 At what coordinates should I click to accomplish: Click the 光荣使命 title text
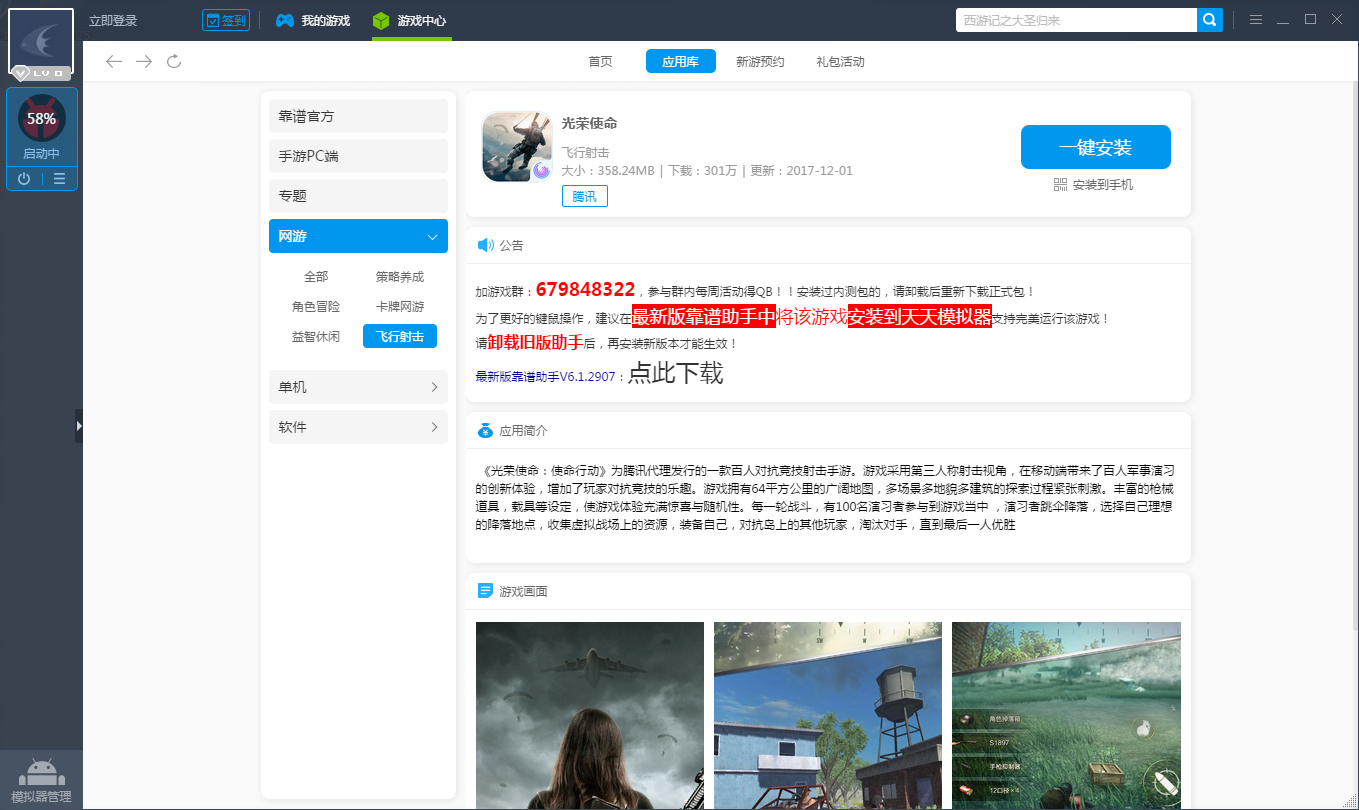(x=589, y=123)
